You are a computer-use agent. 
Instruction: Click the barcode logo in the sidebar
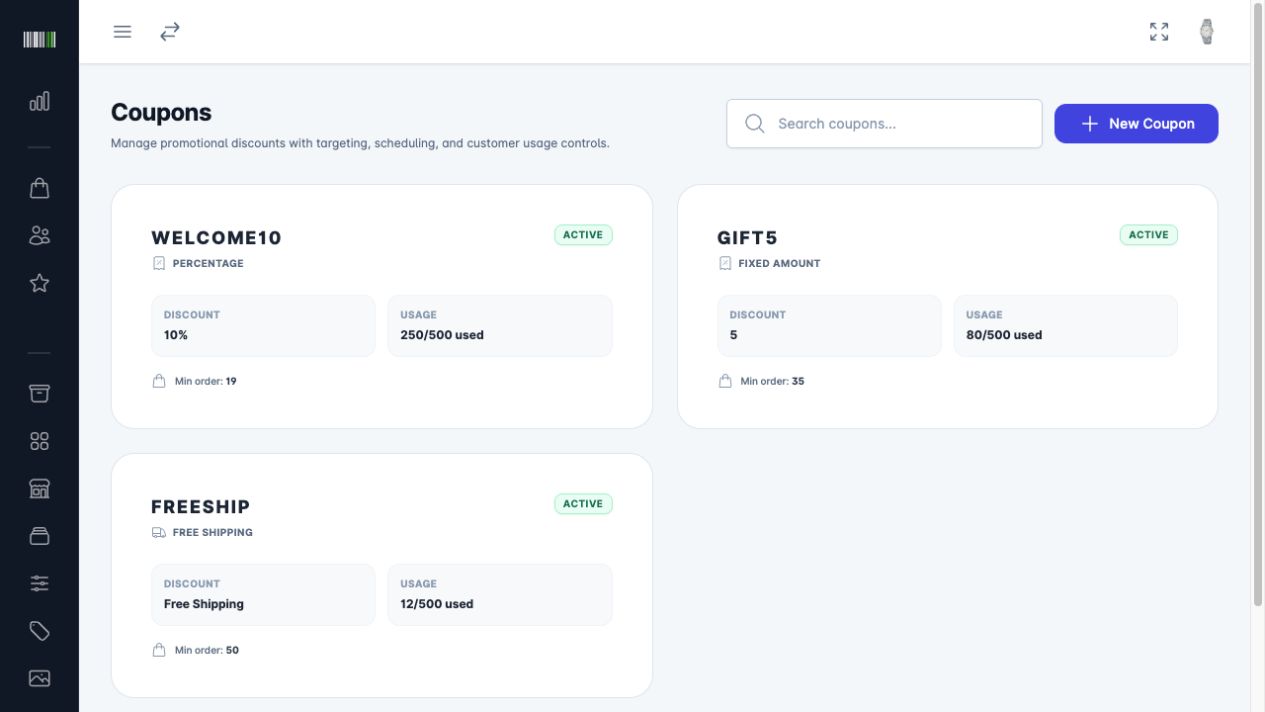pos(39,40)
